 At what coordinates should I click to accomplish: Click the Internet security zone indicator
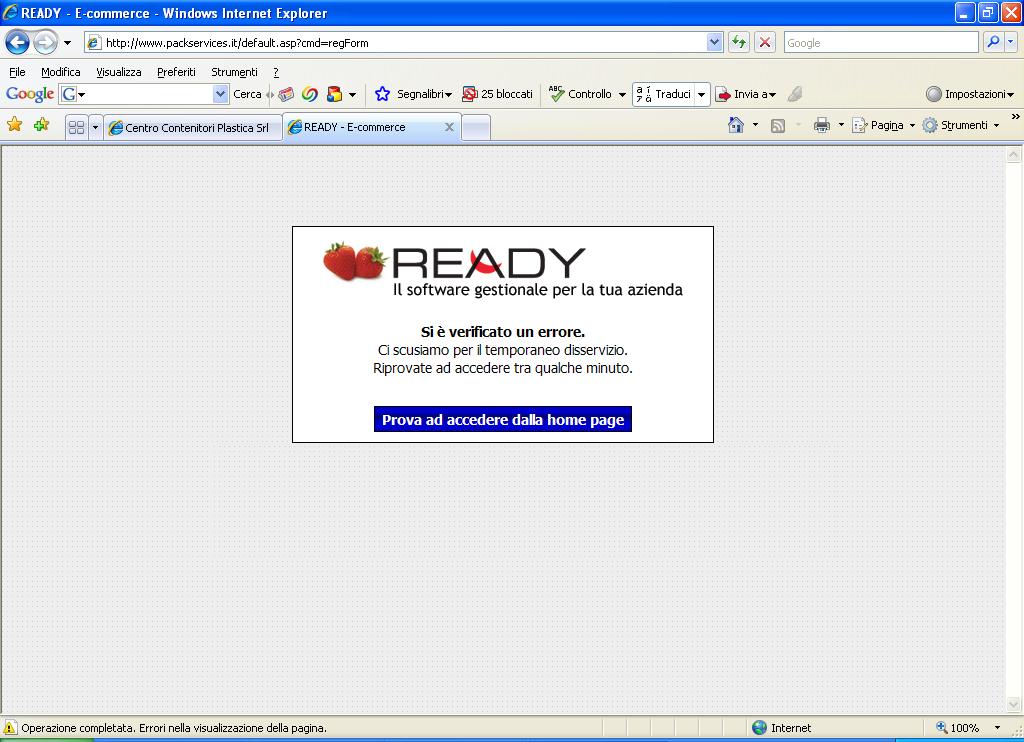coord(781,728)
